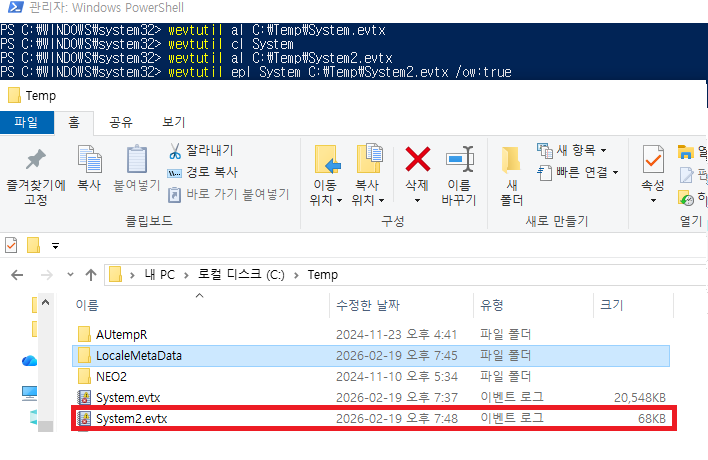
Task: Click the navigation pane scrollbar thumb
Action: click(45, 426)
